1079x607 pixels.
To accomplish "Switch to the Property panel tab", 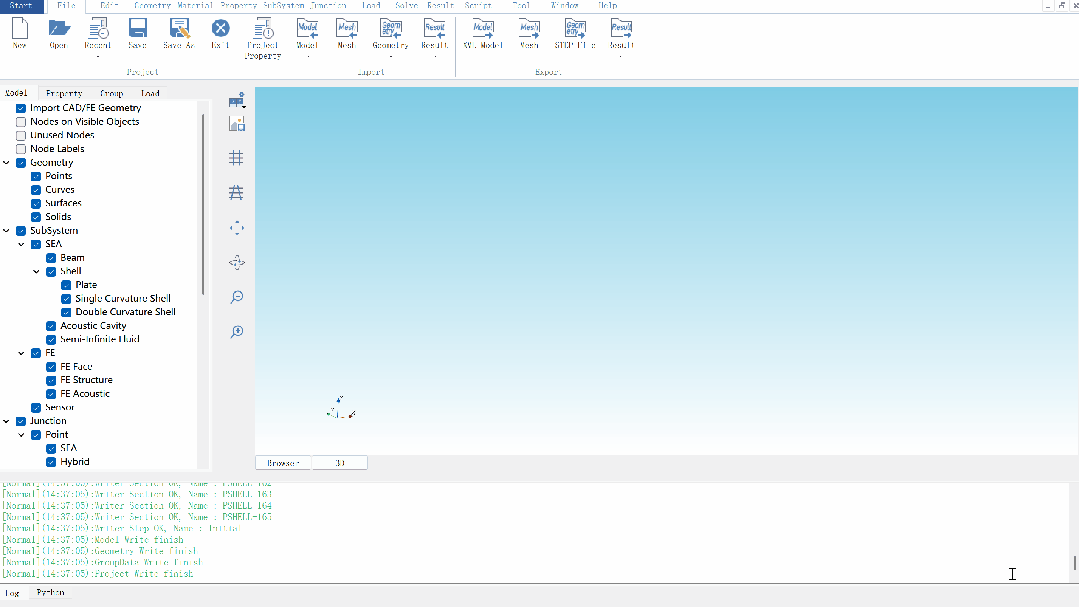I will pos(64,93).
